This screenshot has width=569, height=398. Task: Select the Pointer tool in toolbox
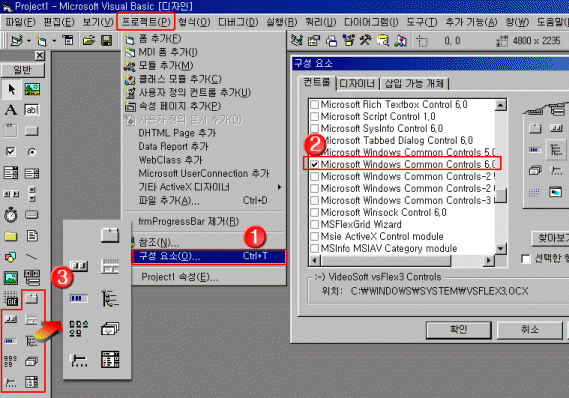(x=11, y=89)
